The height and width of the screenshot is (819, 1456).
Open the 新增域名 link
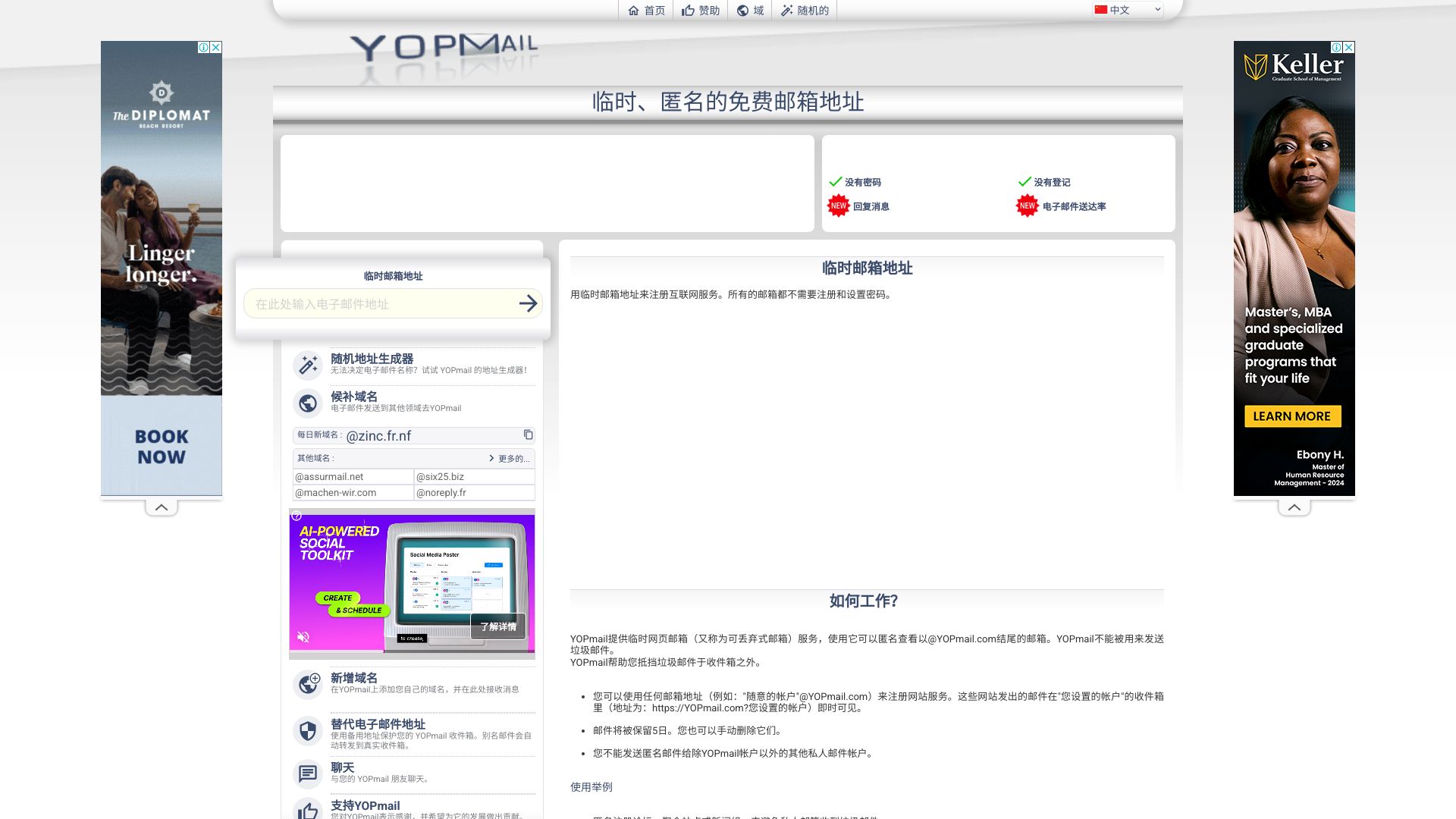(354, 678)
